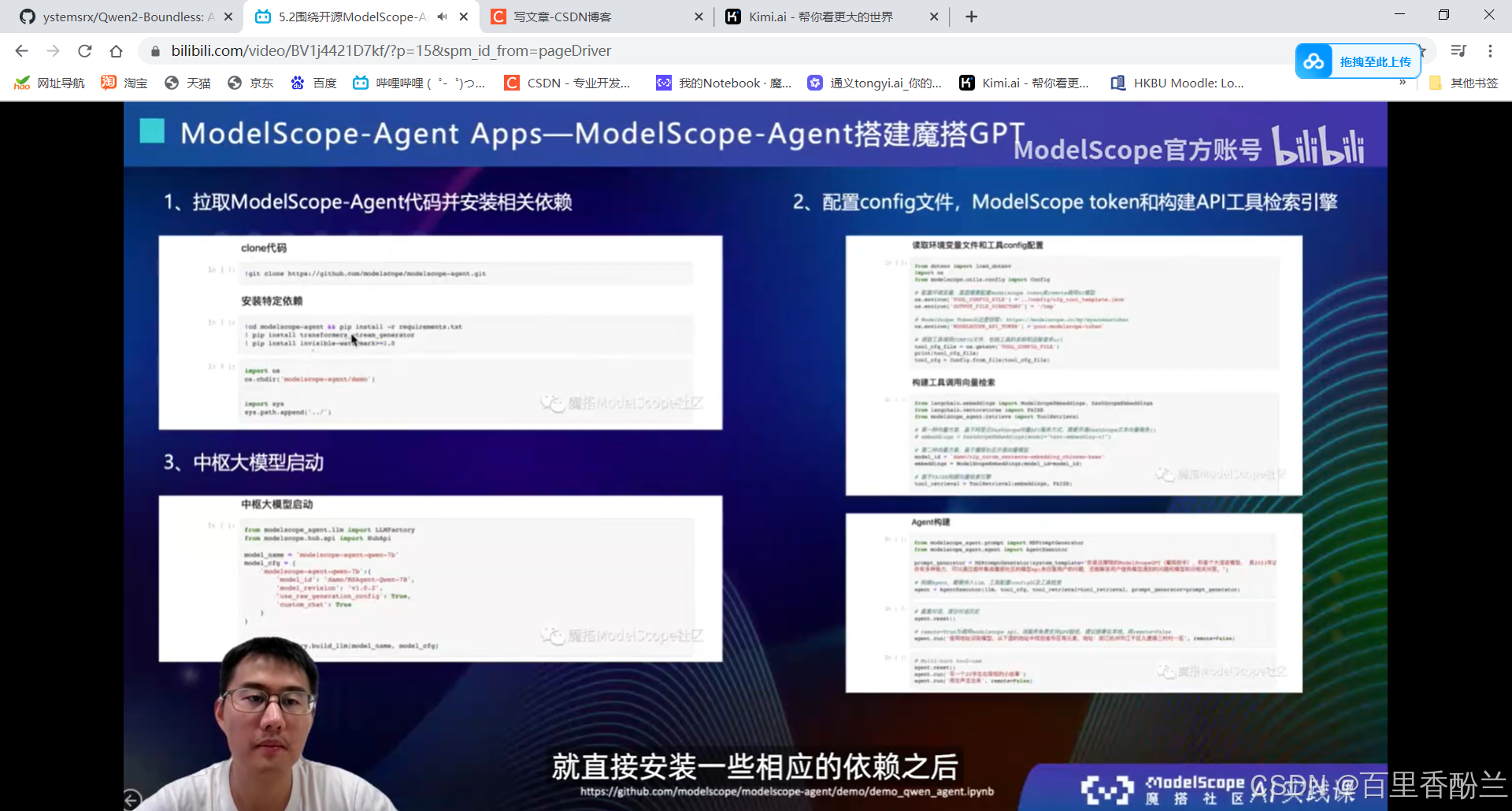
Task: Click the clone代码 slide screenshot
Action: click(440, 332)
